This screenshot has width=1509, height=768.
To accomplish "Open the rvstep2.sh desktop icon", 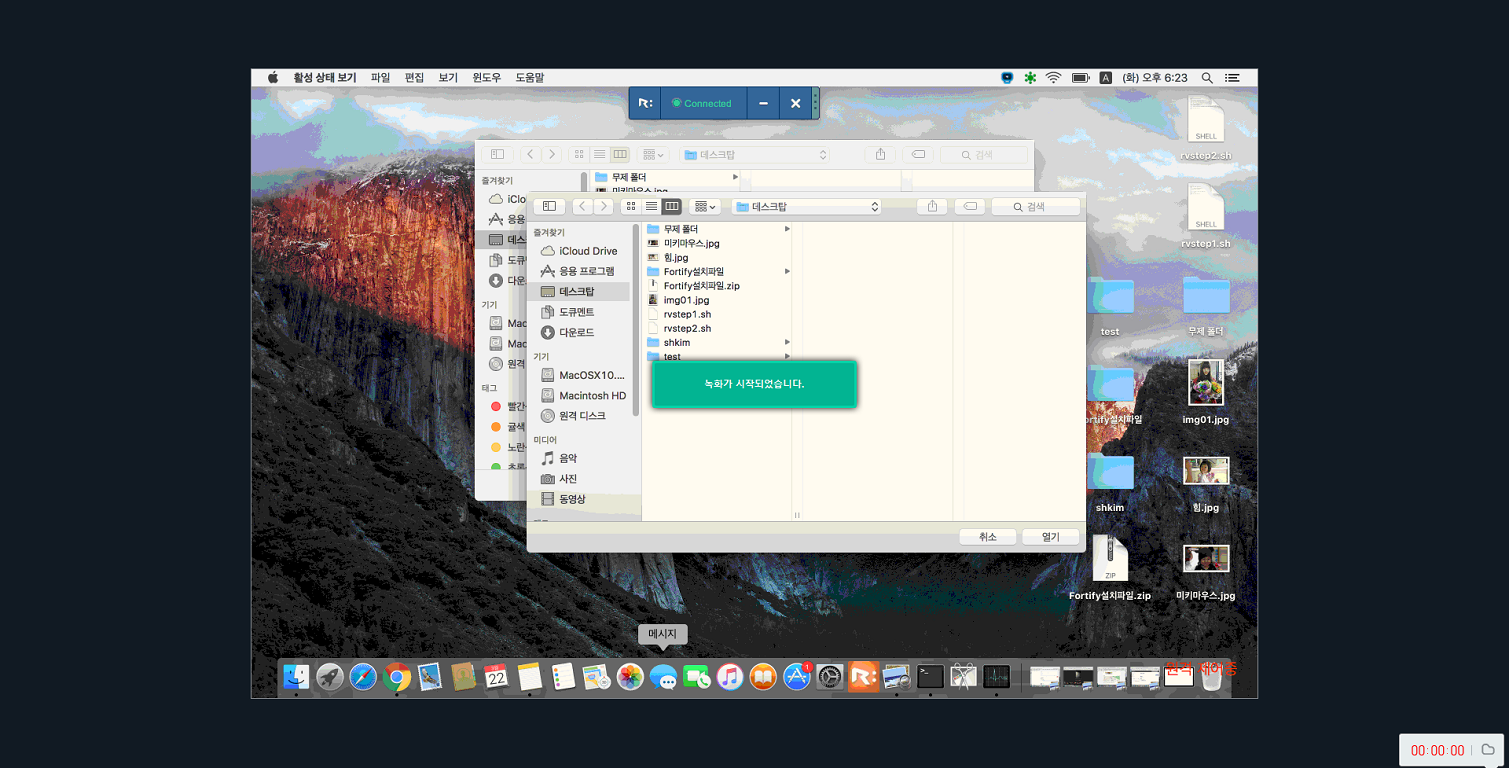I will click(x=1206, y=128).
